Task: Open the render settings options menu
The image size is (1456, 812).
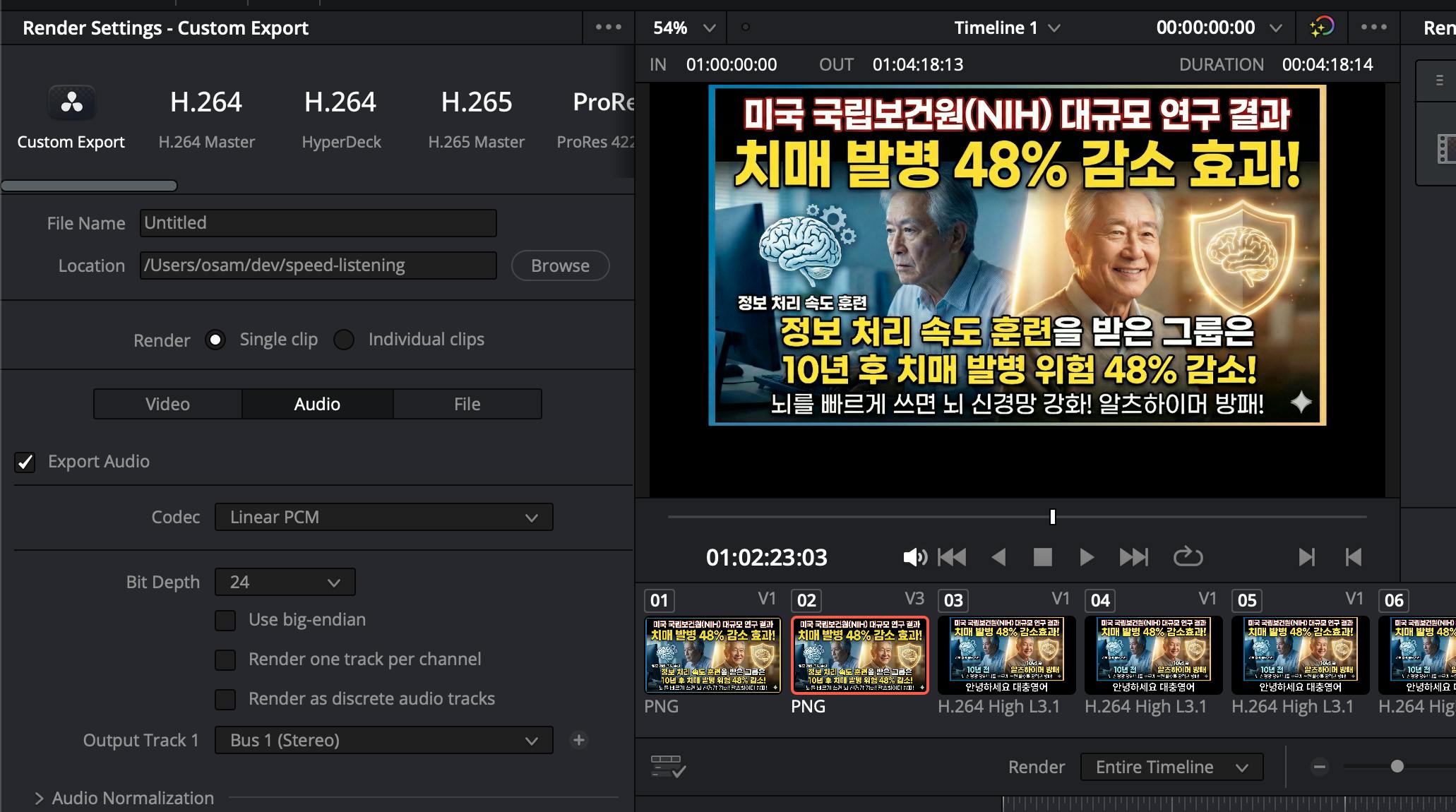Action: click(608, 28)
